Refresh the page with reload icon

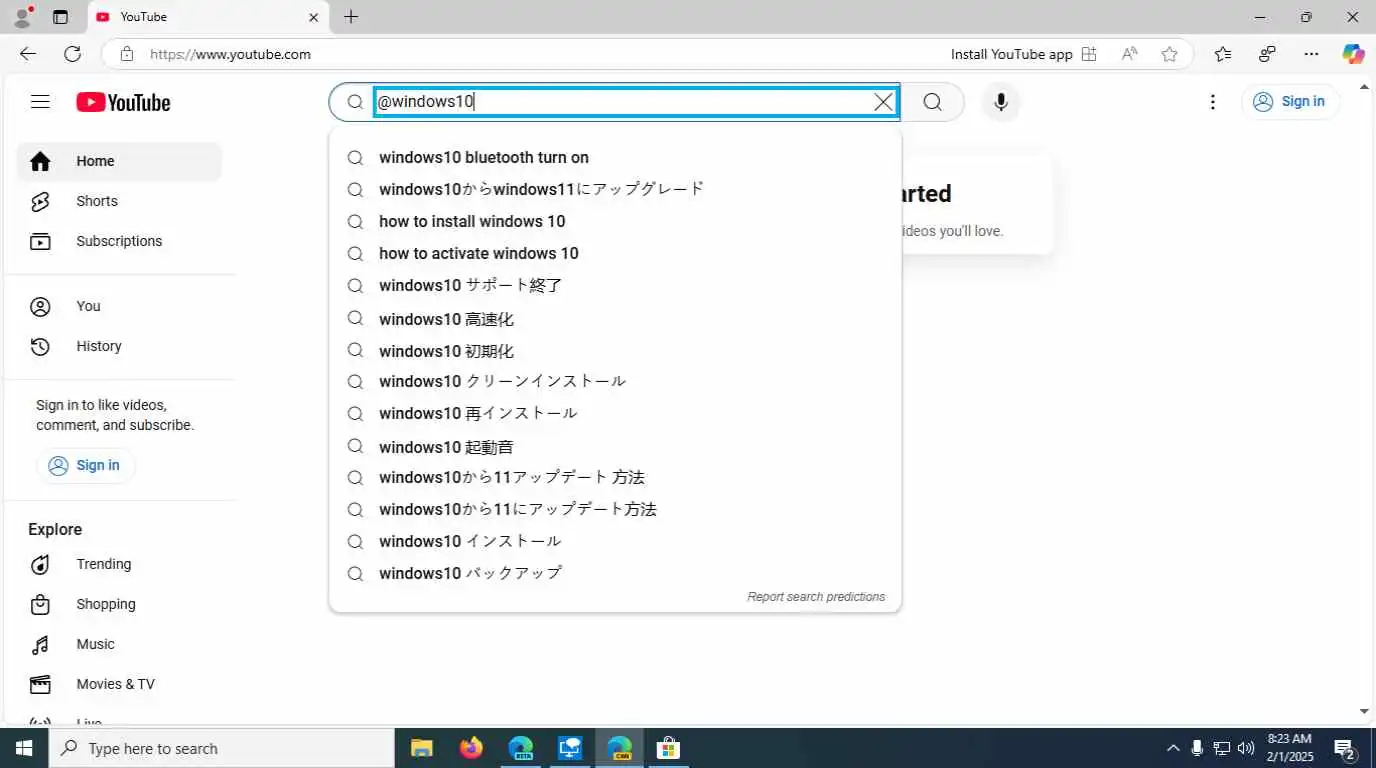(72, 54)
